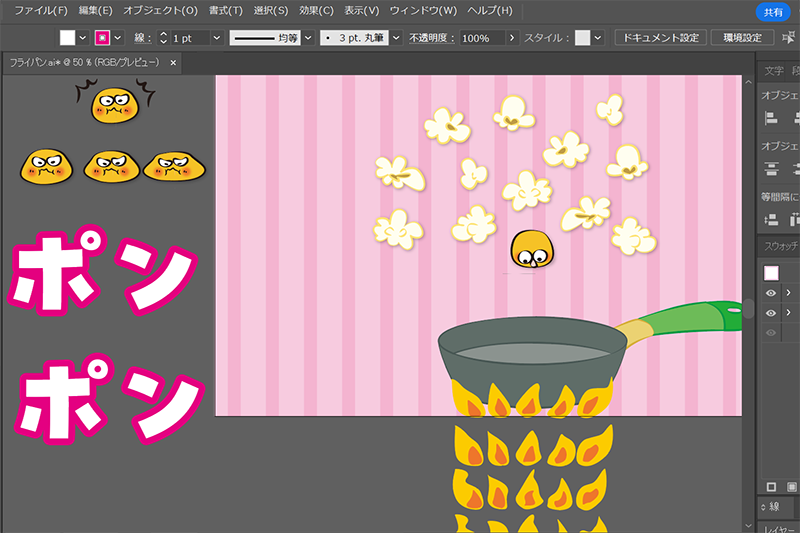Open the 効果(C) menu
Viewport: 800px width, 533px height.
click(316, 11)
